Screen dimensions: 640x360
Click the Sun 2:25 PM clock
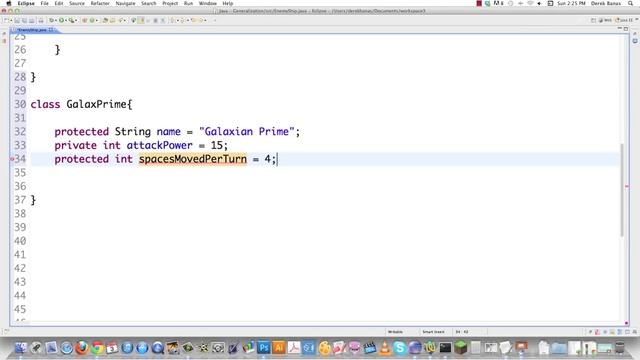coord(571,3)
